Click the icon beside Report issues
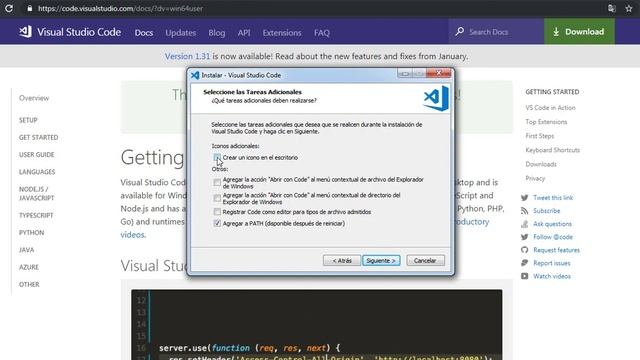640x360 pixels. click(524, 263)
